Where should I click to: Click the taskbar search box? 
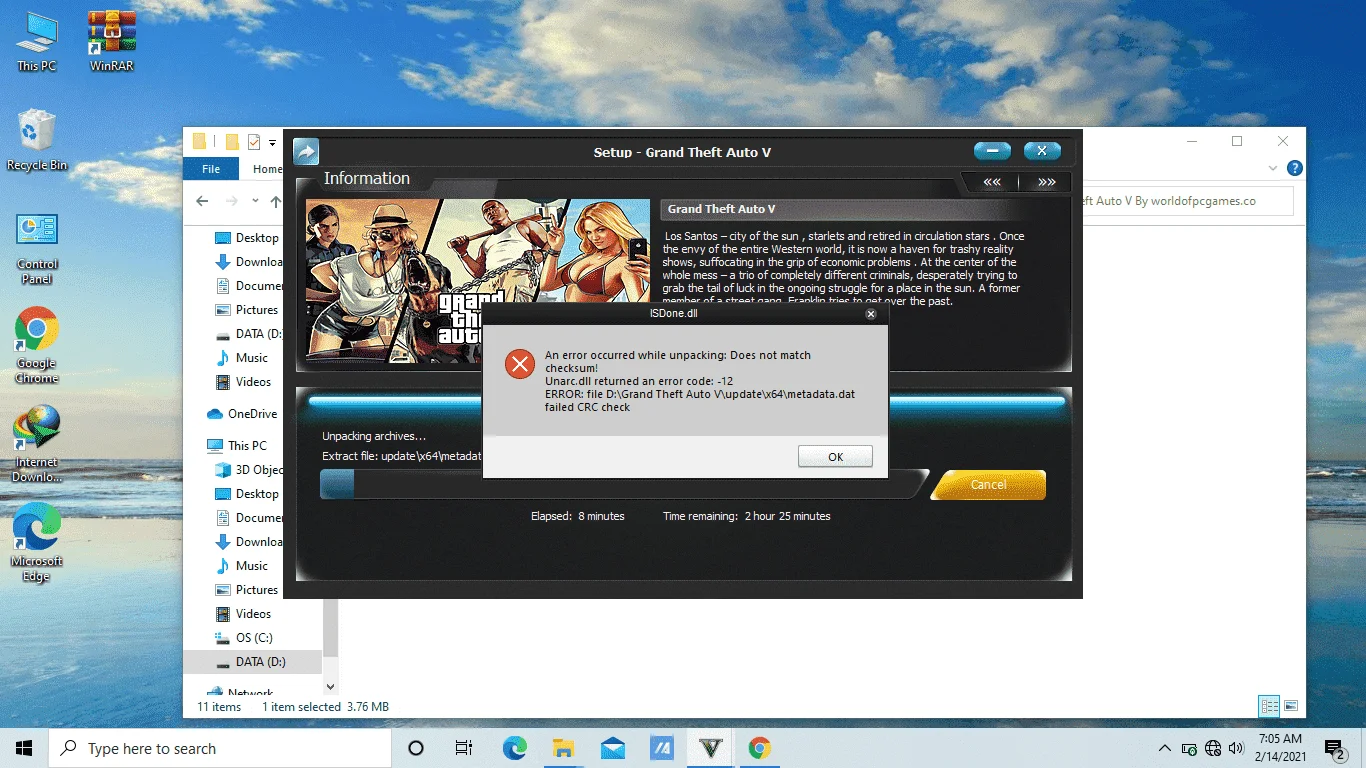pos(220,748)
